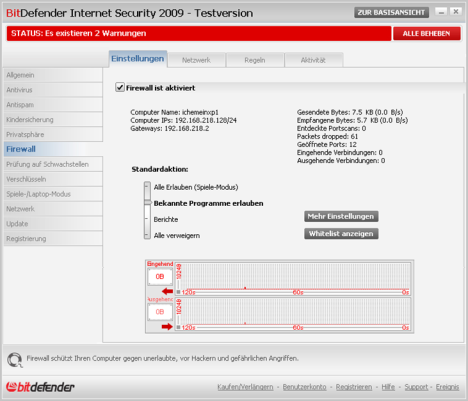Click the Standardaktion: heading

click(160, 169)
